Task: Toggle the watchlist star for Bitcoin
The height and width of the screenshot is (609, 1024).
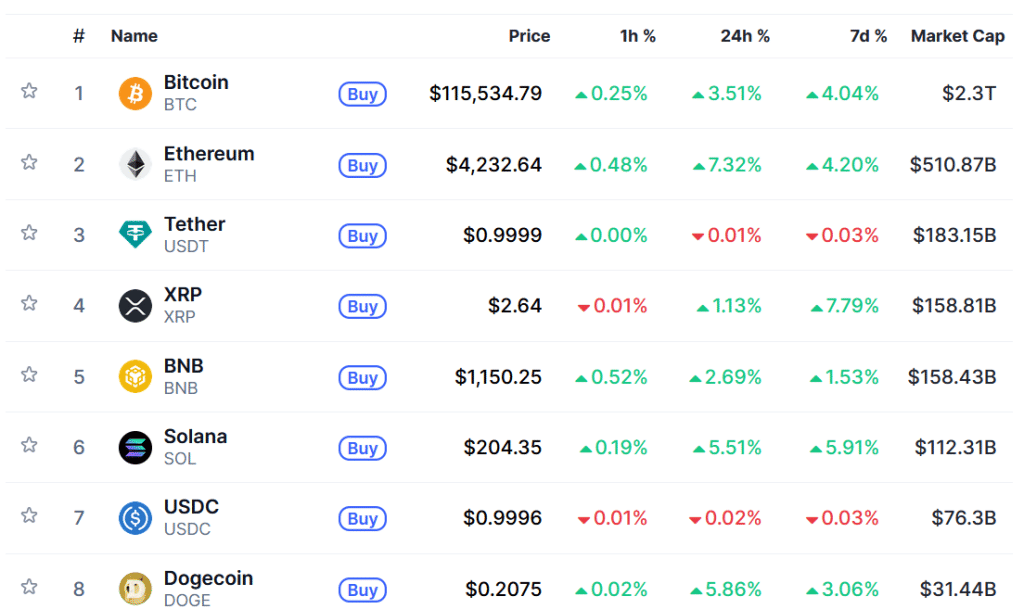Action: (29, 91)
